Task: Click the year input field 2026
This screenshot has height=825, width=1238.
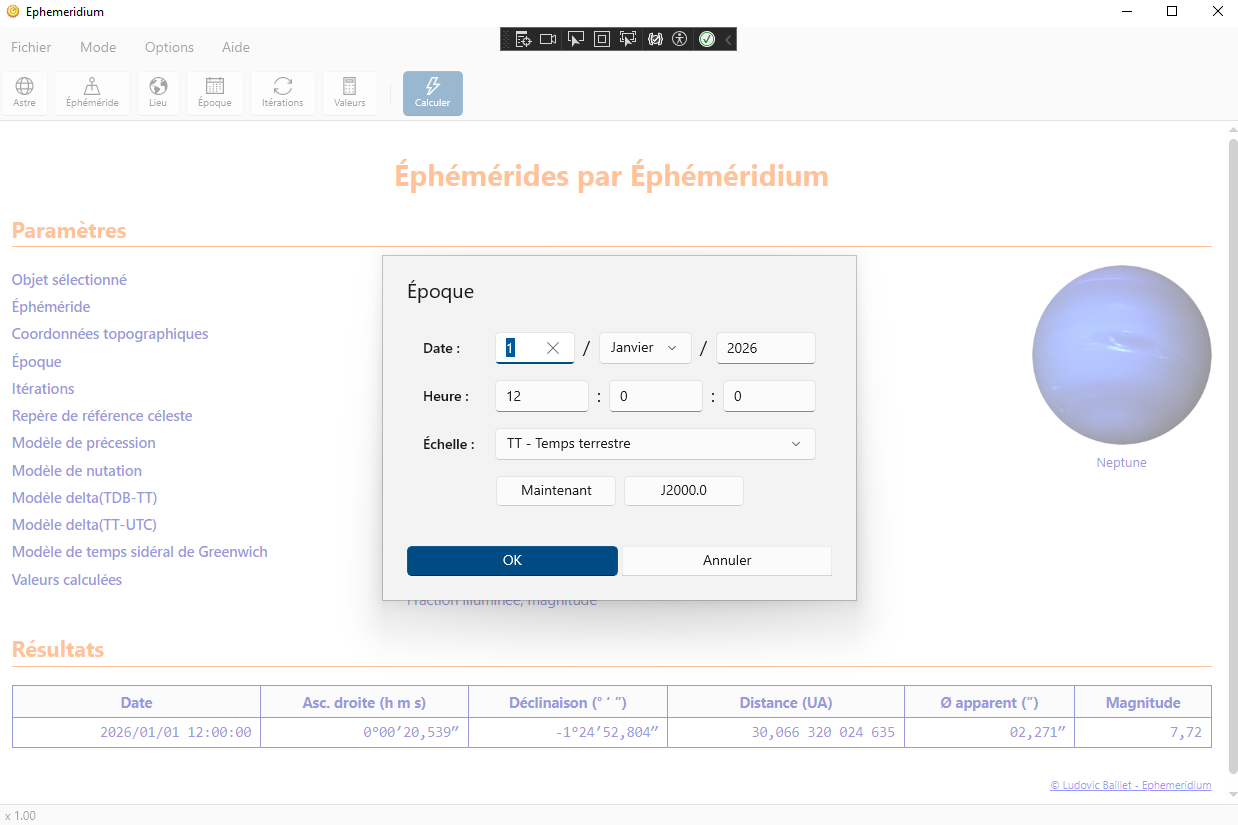Action: point(765,348)
